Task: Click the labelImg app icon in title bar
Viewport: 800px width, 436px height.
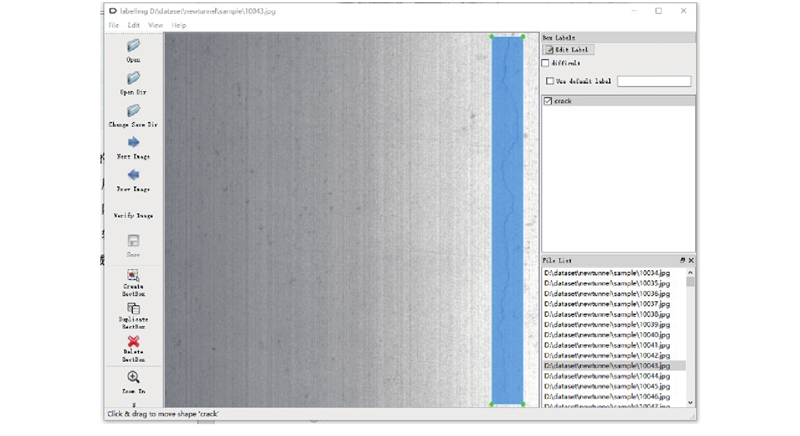Action: coord(113,11)
